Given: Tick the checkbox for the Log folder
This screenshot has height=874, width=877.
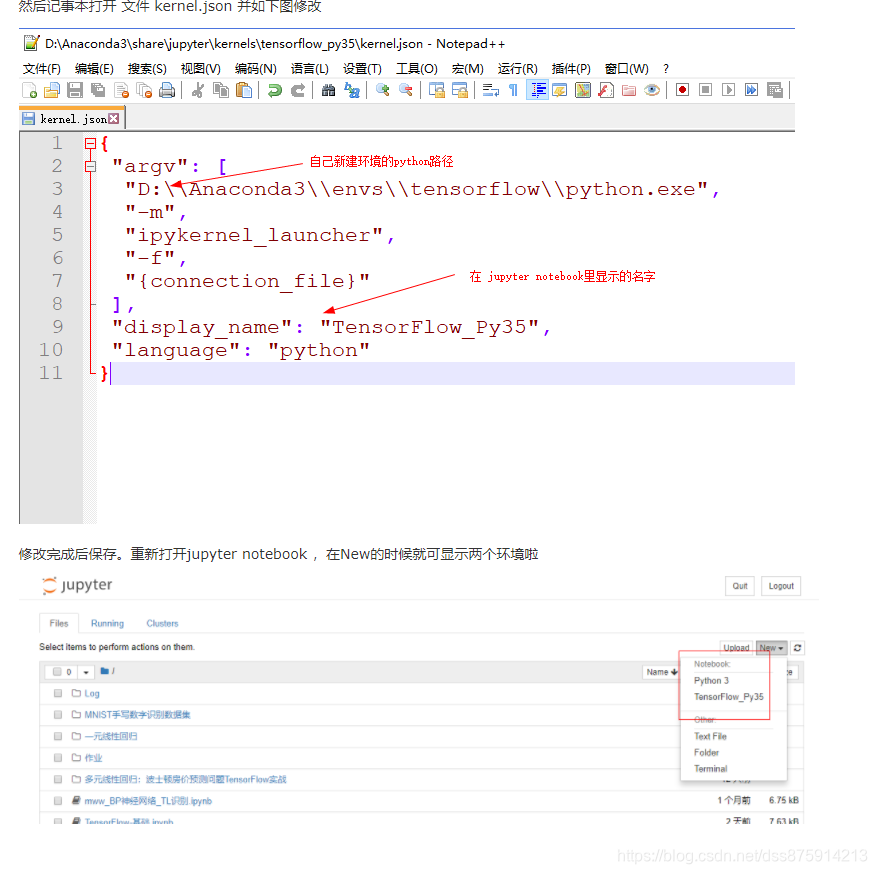Looking at the screenshot, I should pyautogui.click(x=58, y=693).
